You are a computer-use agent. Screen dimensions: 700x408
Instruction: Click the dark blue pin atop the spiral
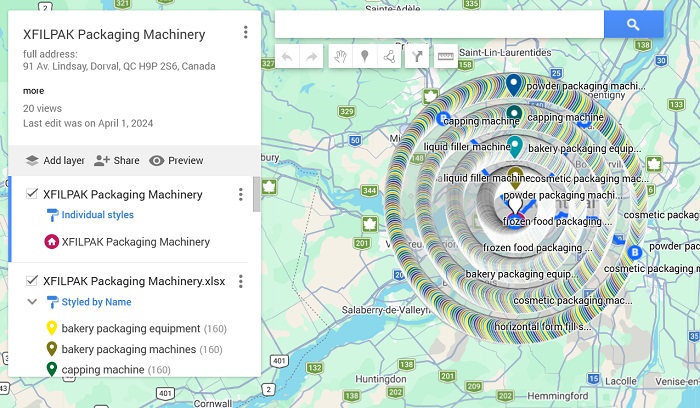click(514, 85)
